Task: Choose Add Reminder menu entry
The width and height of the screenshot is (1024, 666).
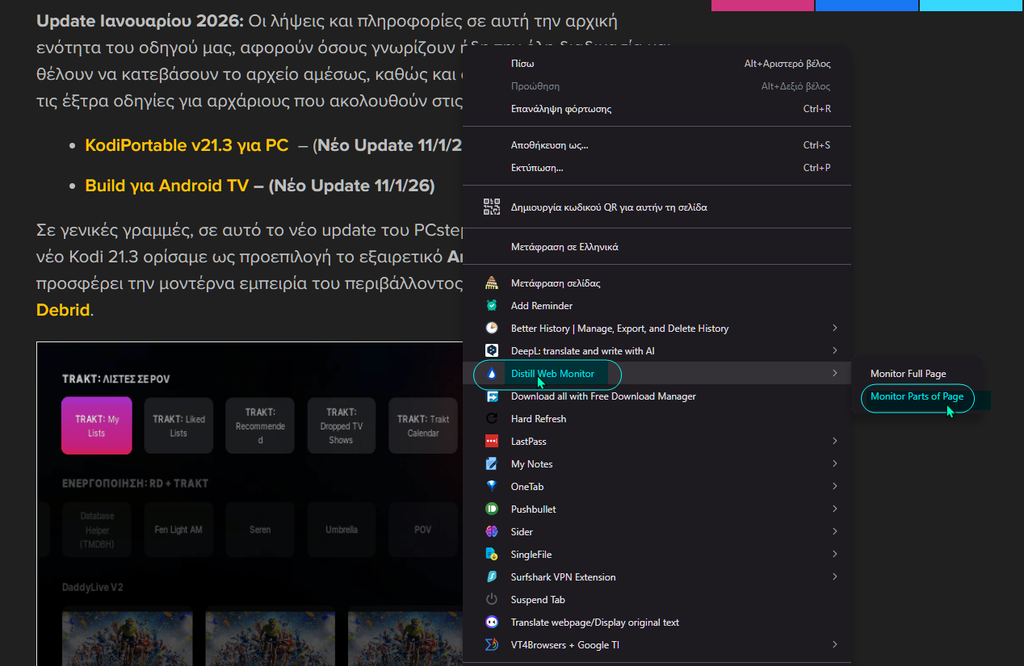Action: tap(657, 306)
